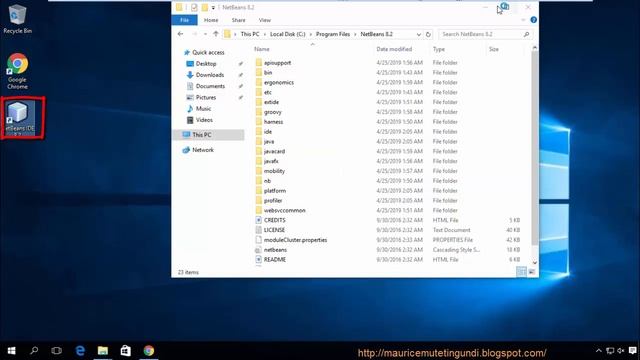
Task: Select Documents in navigation pane
Action: click(210, 86)
